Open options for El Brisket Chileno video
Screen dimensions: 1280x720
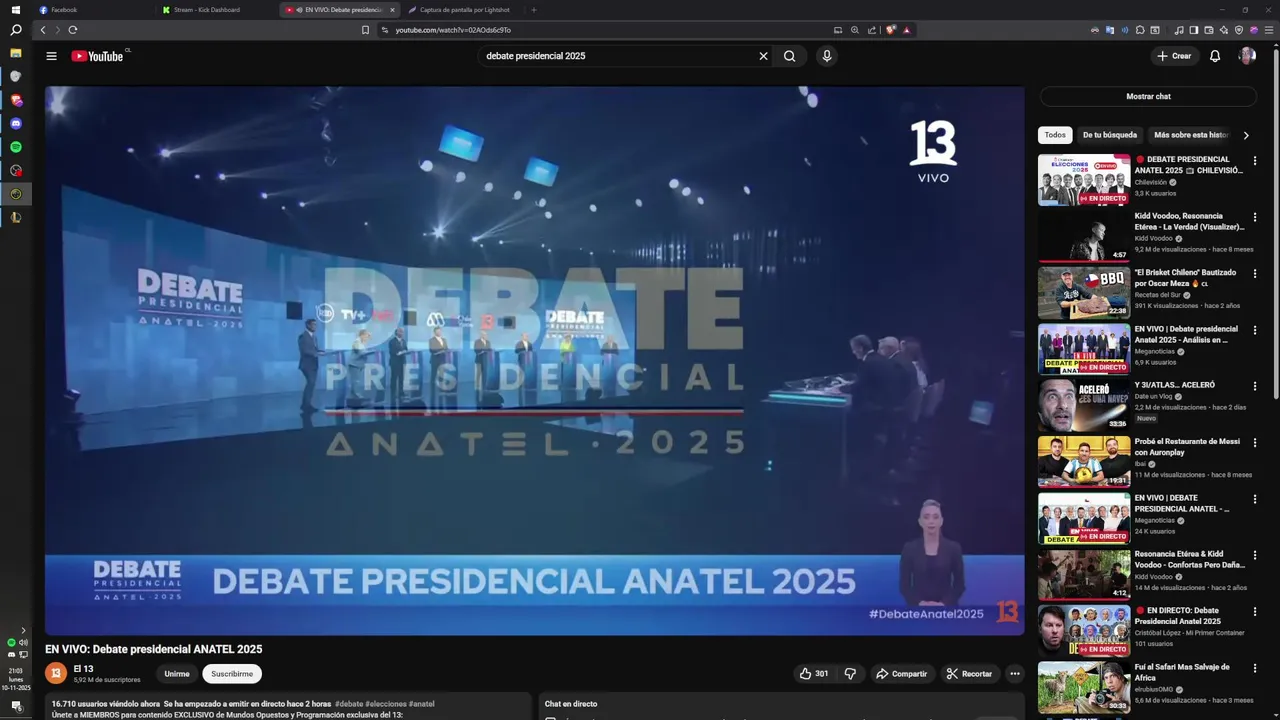(x=1255, y=273)
